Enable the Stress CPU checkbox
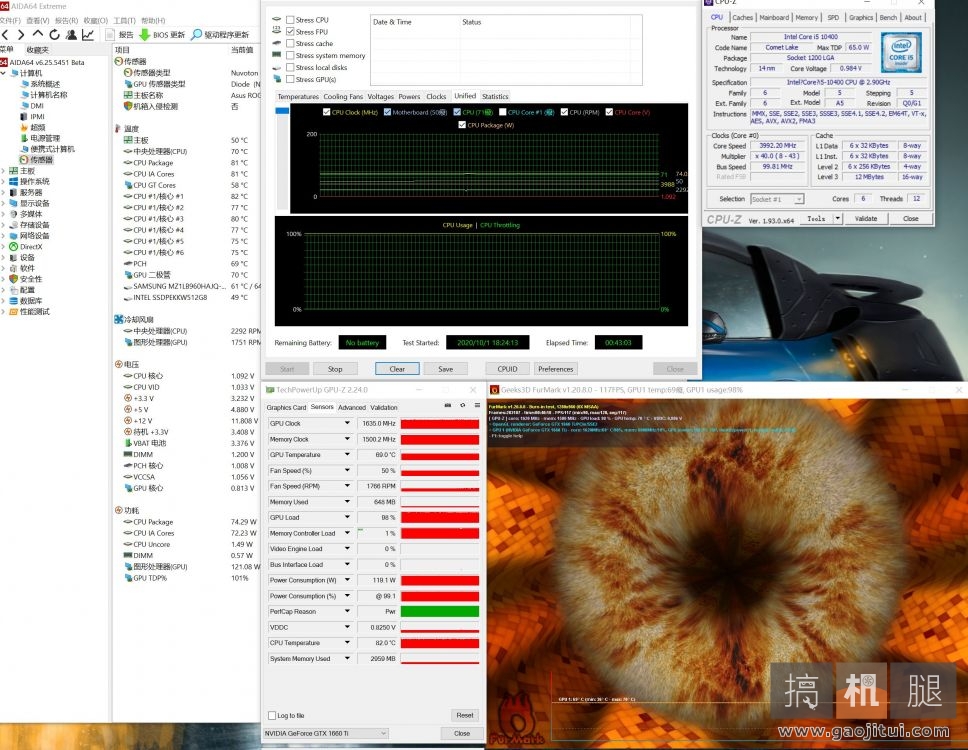Image resolution: width=968 pixels, height=750 pixels. point(290,20)
